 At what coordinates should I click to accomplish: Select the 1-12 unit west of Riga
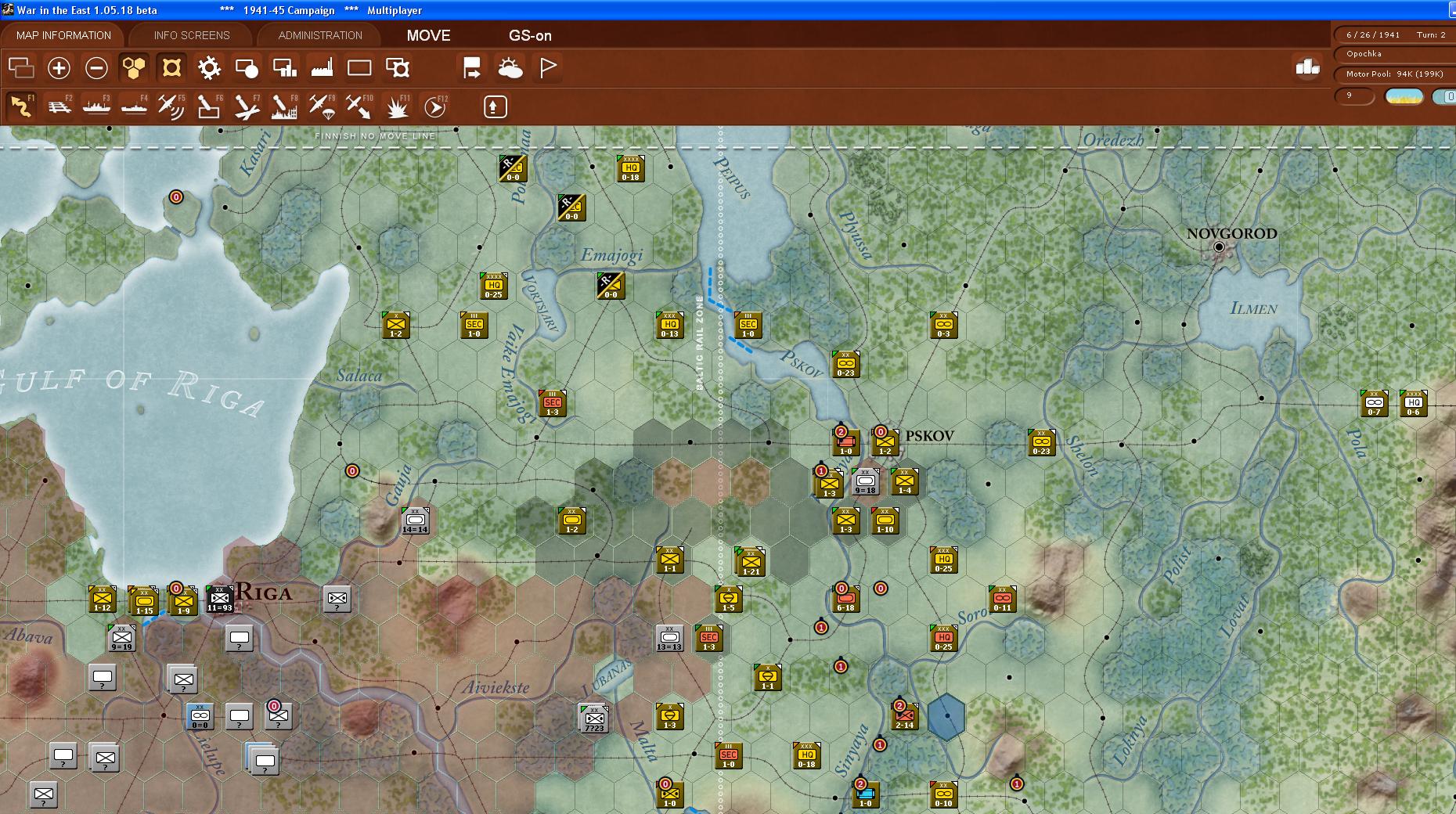pyautogui.click(x=102, y=599)
